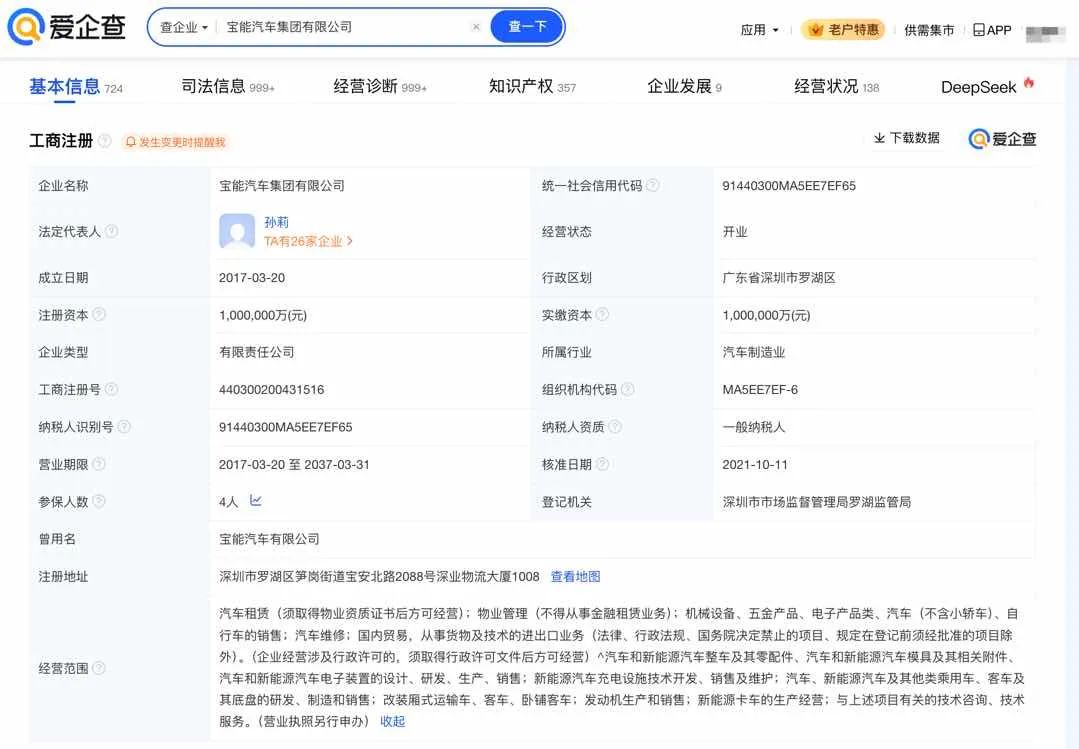This screenshot has width=1079, height=749.
Task: Click the 爱企查 logo at top left
Action: pyautogui.click(x=67, y=27)
